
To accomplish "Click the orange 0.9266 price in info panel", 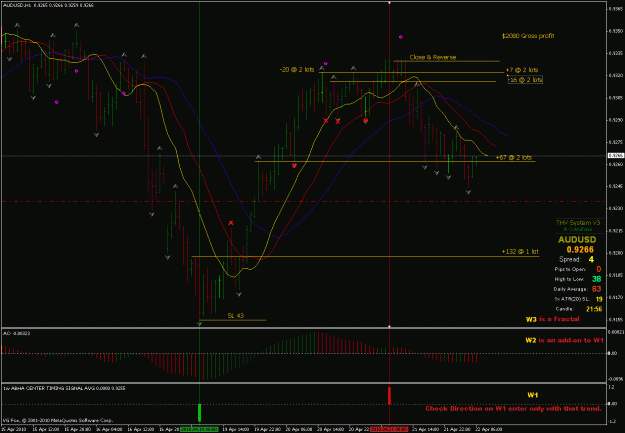I will 580,250.
